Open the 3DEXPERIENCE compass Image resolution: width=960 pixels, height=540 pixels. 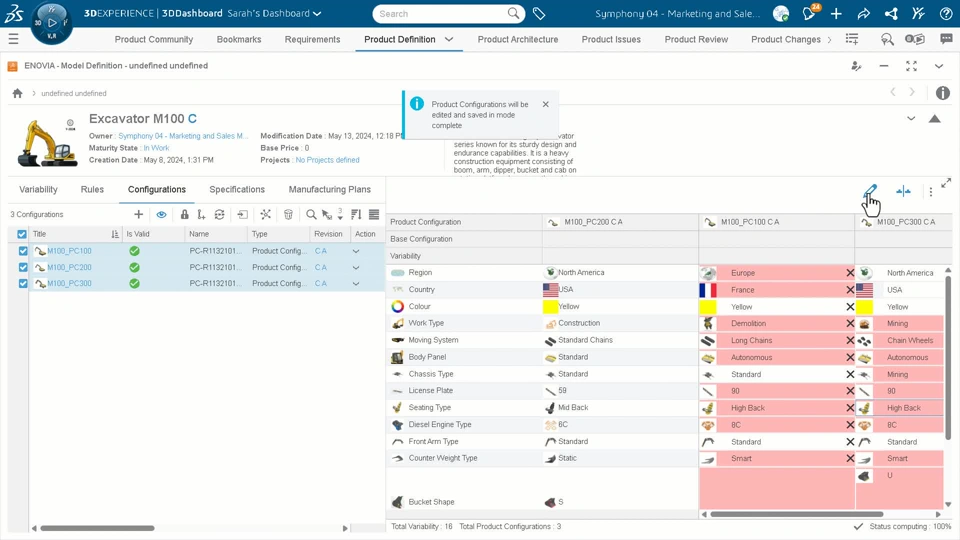(x=51, y=23)
